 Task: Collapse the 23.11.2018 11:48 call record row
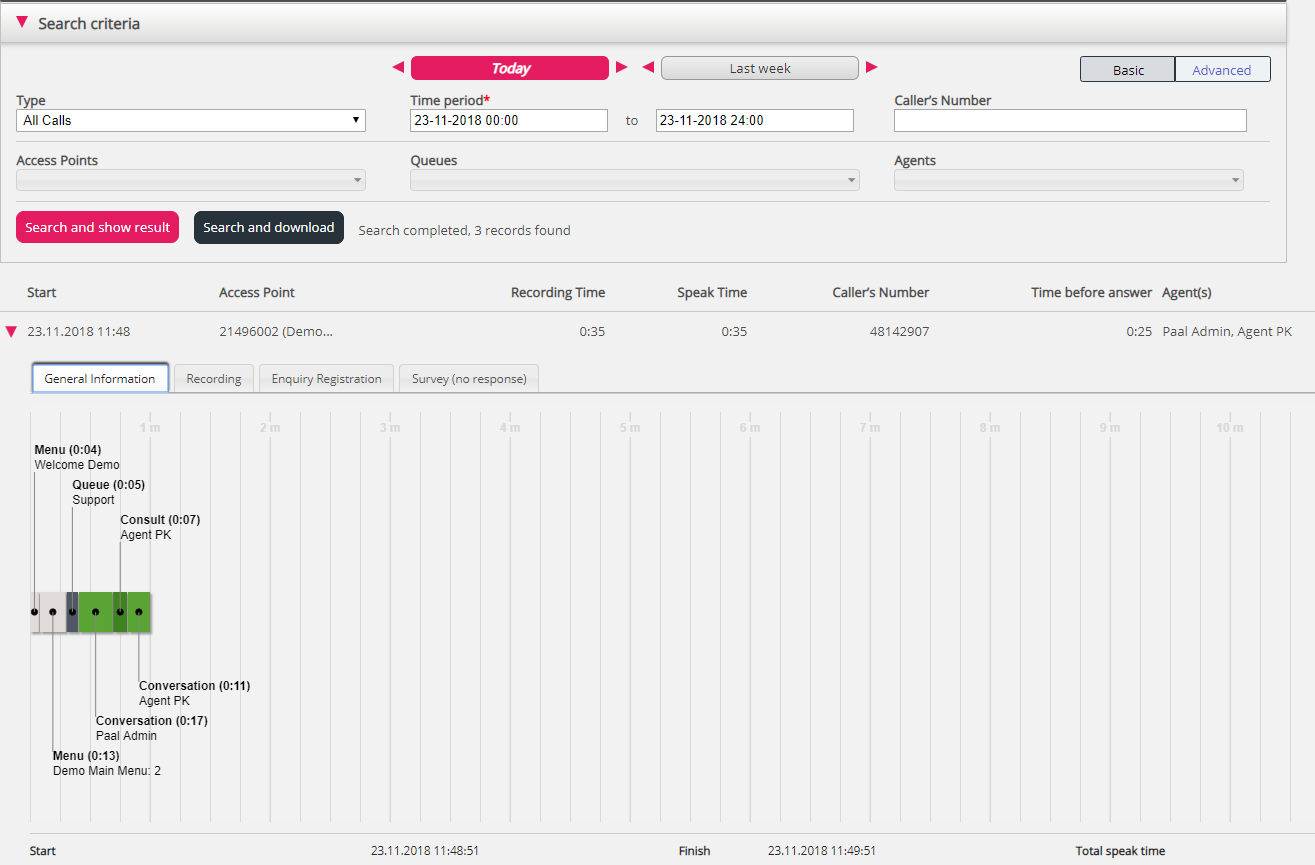pyautogui.click(x=12, y=332)
